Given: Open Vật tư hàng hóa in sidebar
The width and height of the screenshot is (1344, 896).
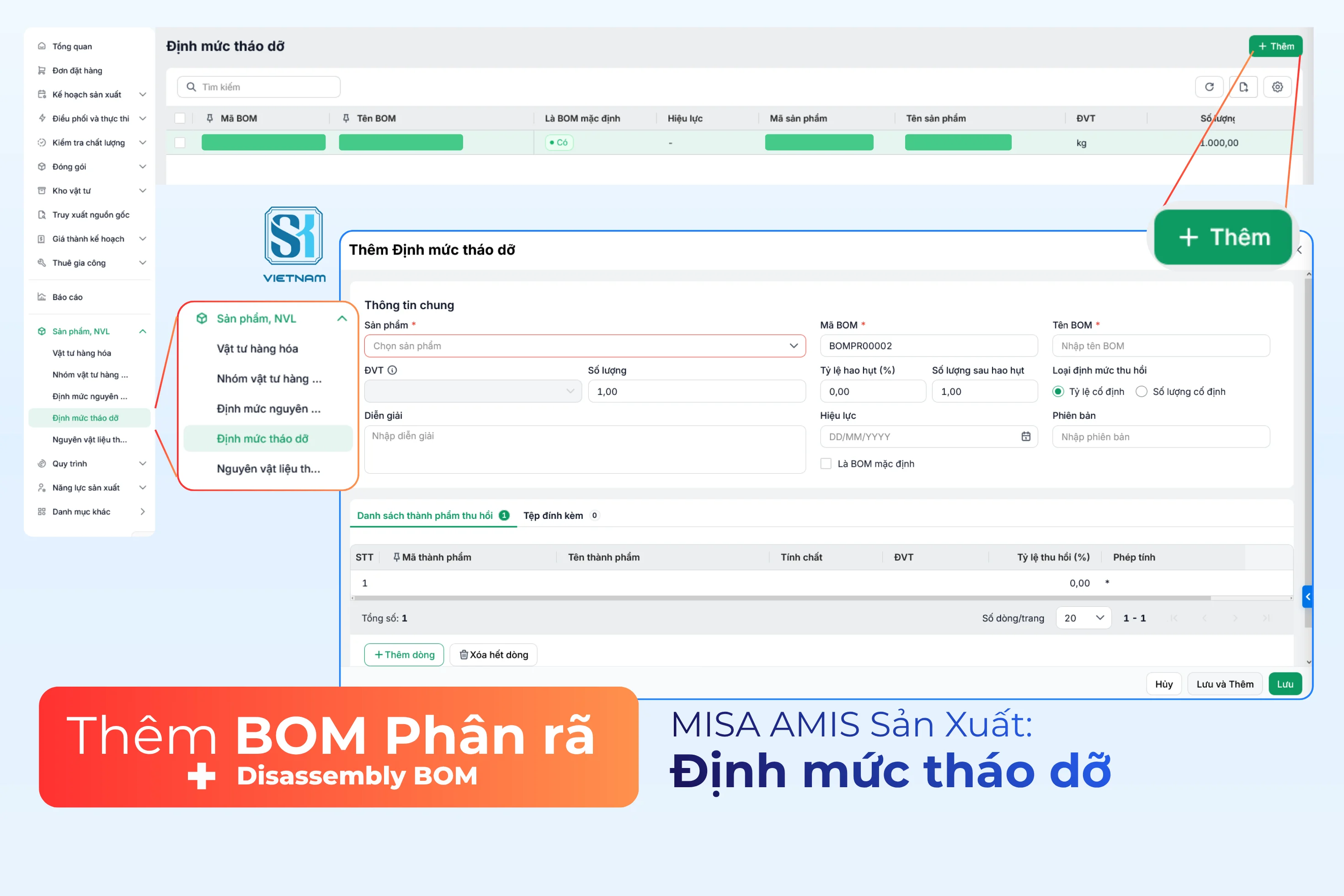Looking at the screenshot, I should (82, 352).
